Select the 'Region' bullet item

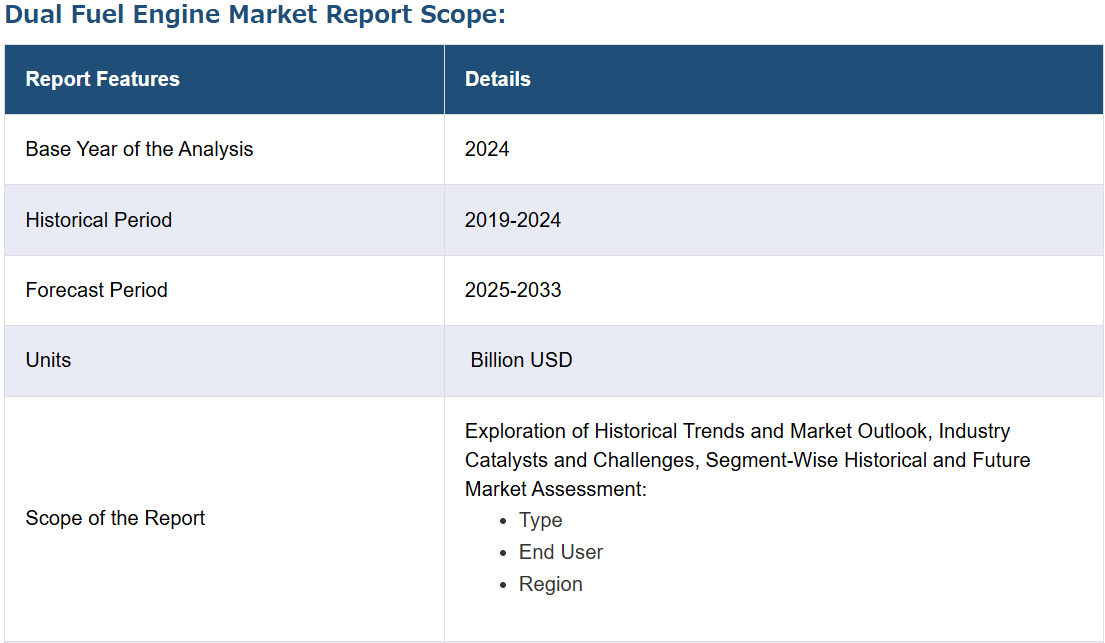coord(550,584)
